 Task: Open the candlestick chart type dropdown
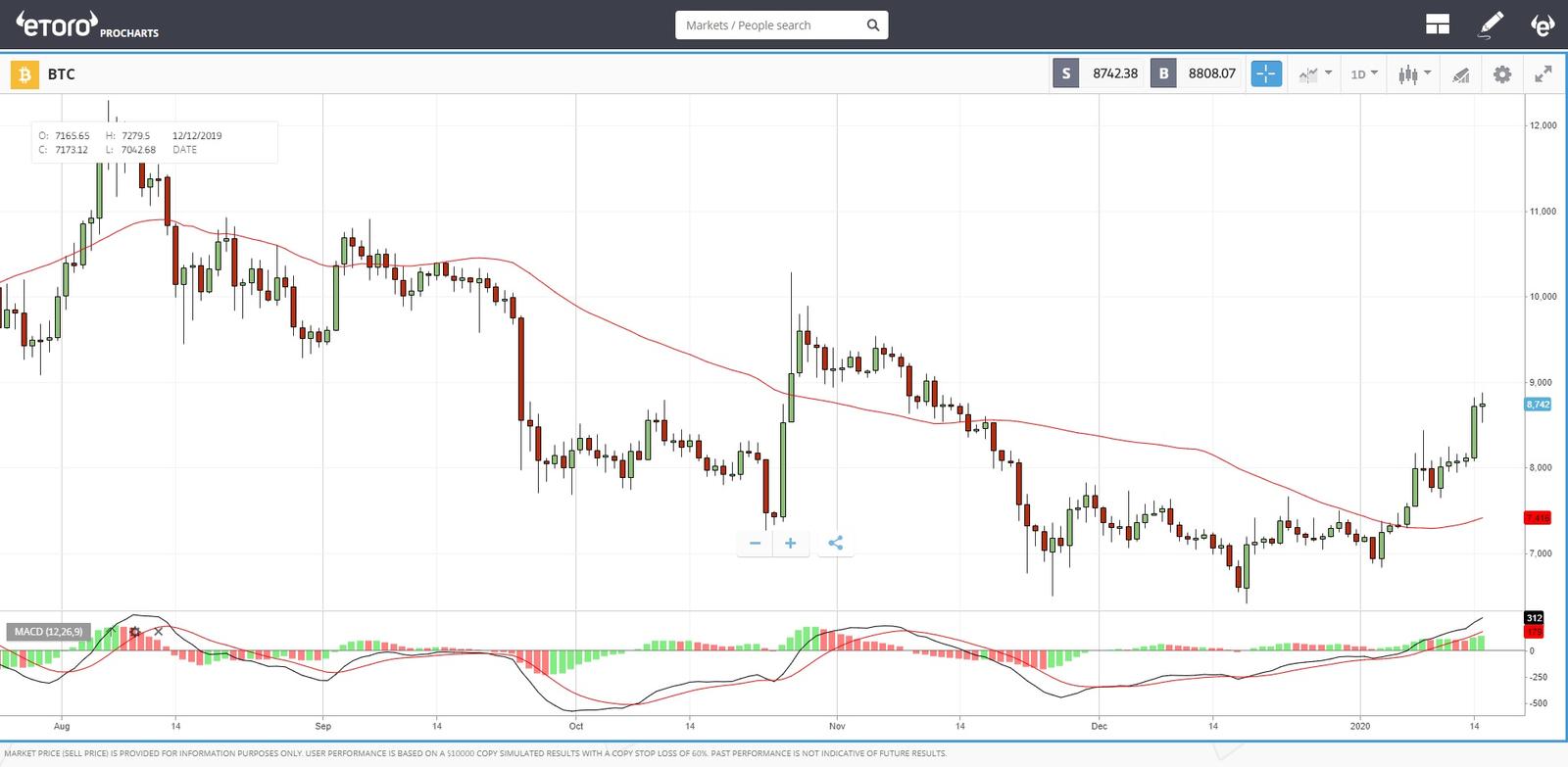click(x=1414, y=73)
